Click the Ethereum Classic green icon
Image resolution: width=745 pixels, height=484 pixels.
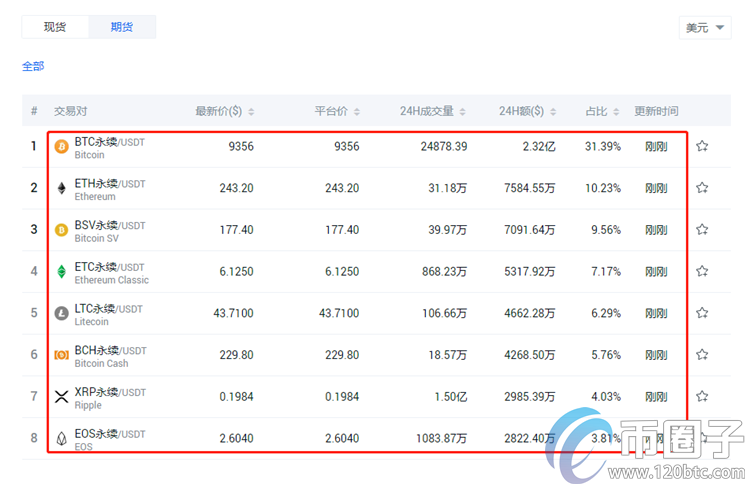(x=61, y=272)
